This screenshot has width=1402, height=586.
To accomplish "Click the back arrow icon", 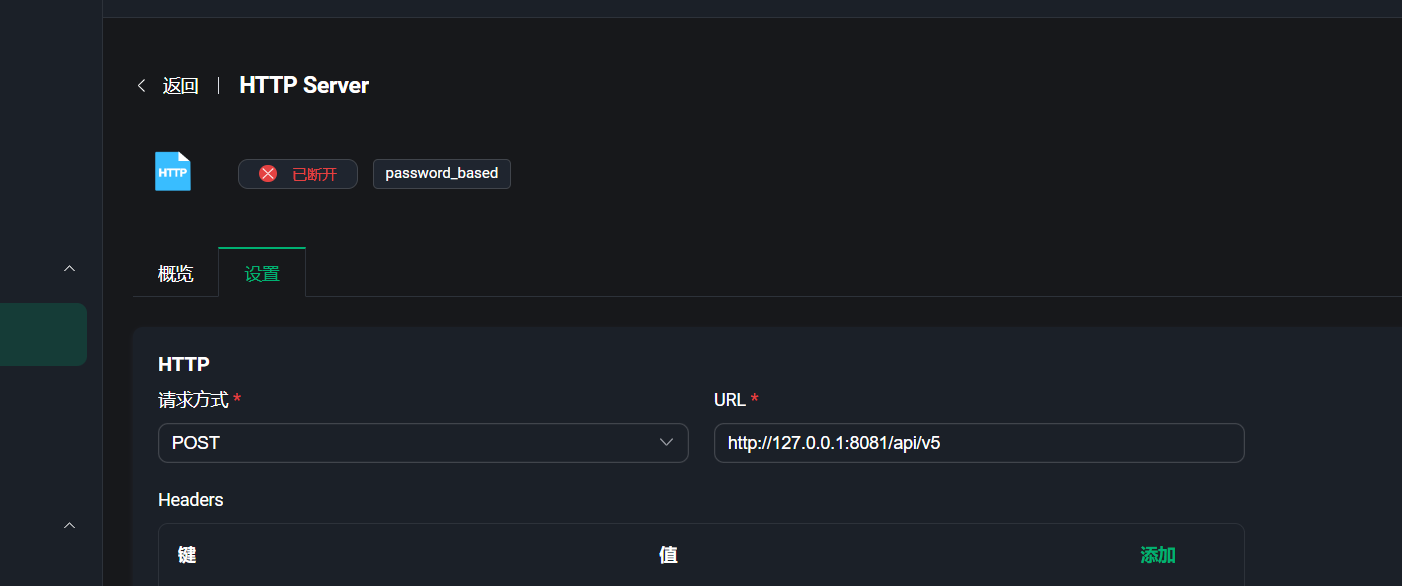I will pos(142,86).
